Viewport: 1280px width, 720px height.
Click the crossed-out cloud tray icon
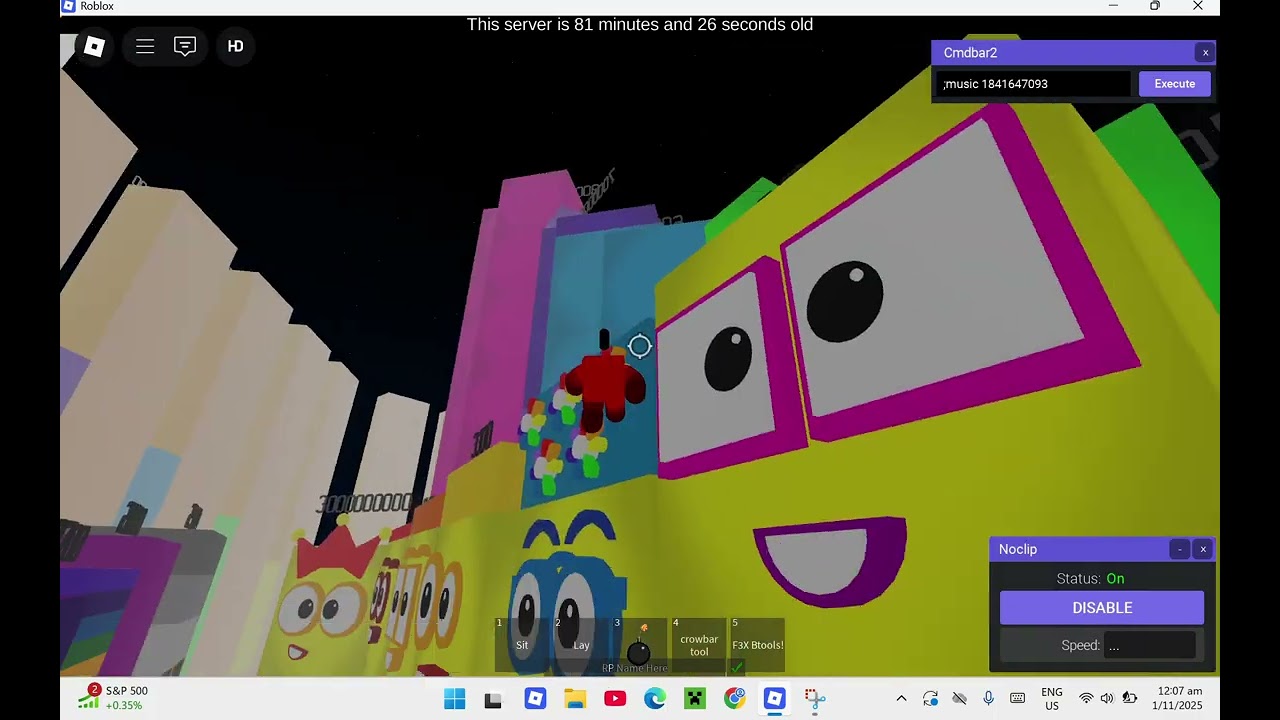pyautogui.click(x=959, y=698)
